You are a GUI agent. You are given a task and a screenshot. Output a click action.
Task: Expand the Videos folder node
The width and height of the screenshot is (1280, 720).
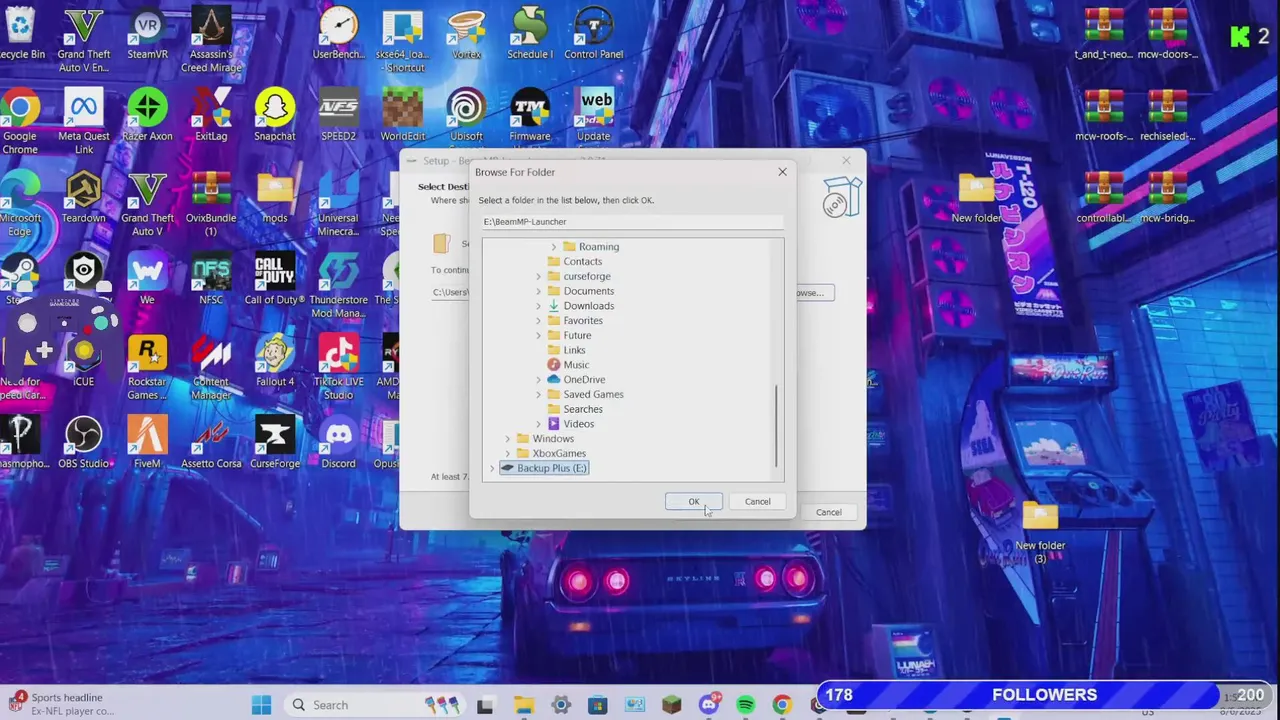(x=539, y=424)
